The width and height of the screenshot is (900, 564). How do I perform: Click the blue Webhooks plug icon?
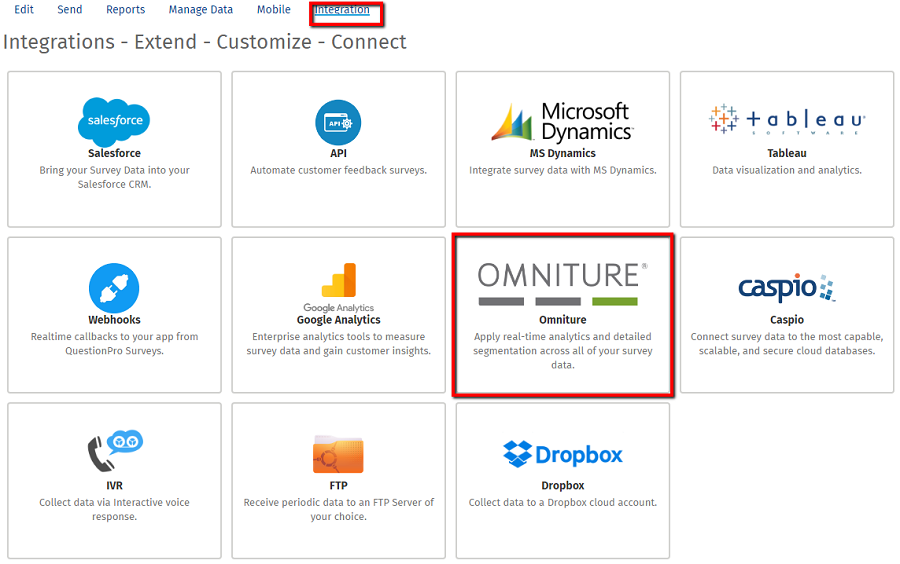pos(114,287)
